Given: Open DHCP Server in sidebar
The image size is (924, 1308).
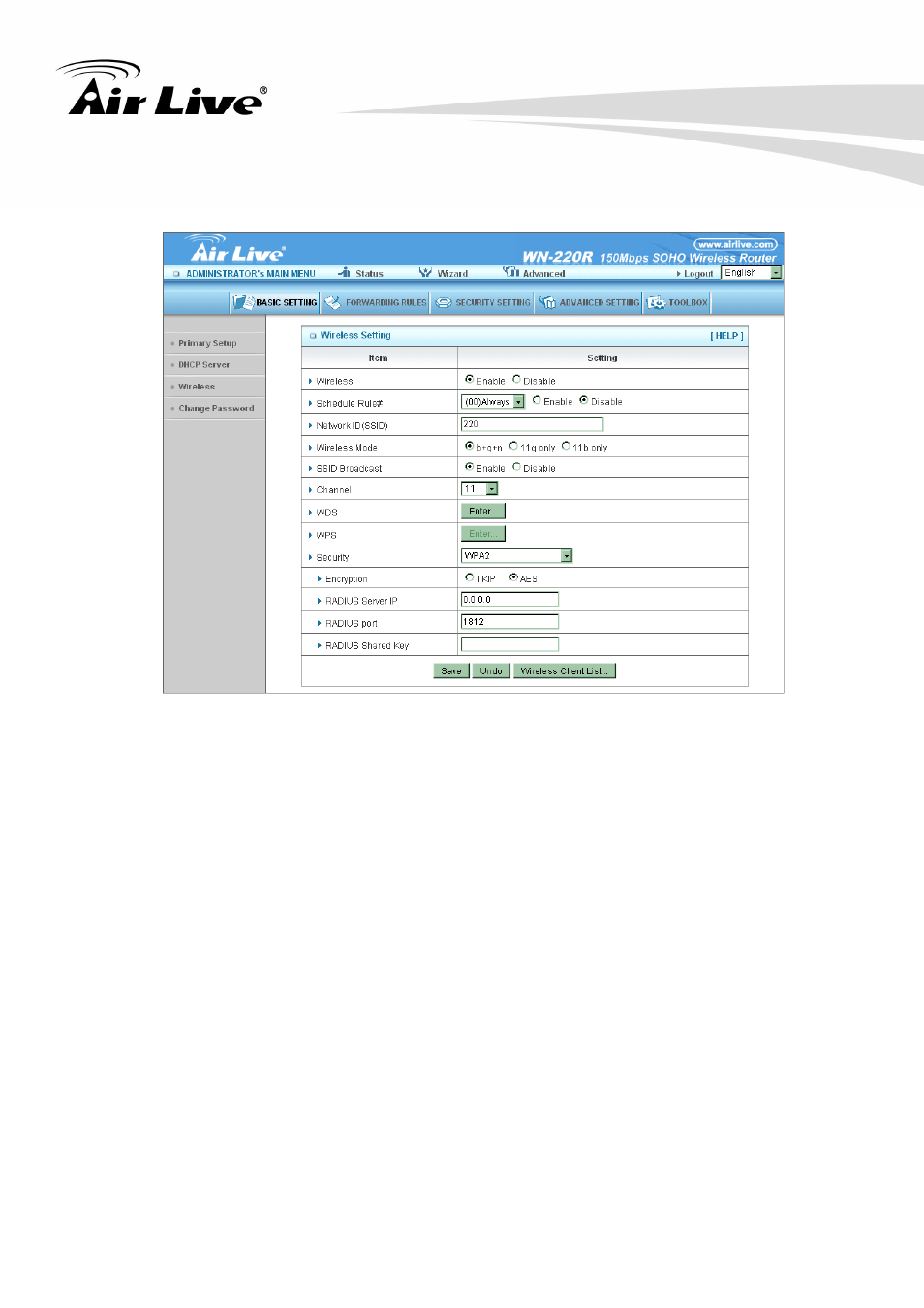Looking at the screenshot, I should click(203, 365).
